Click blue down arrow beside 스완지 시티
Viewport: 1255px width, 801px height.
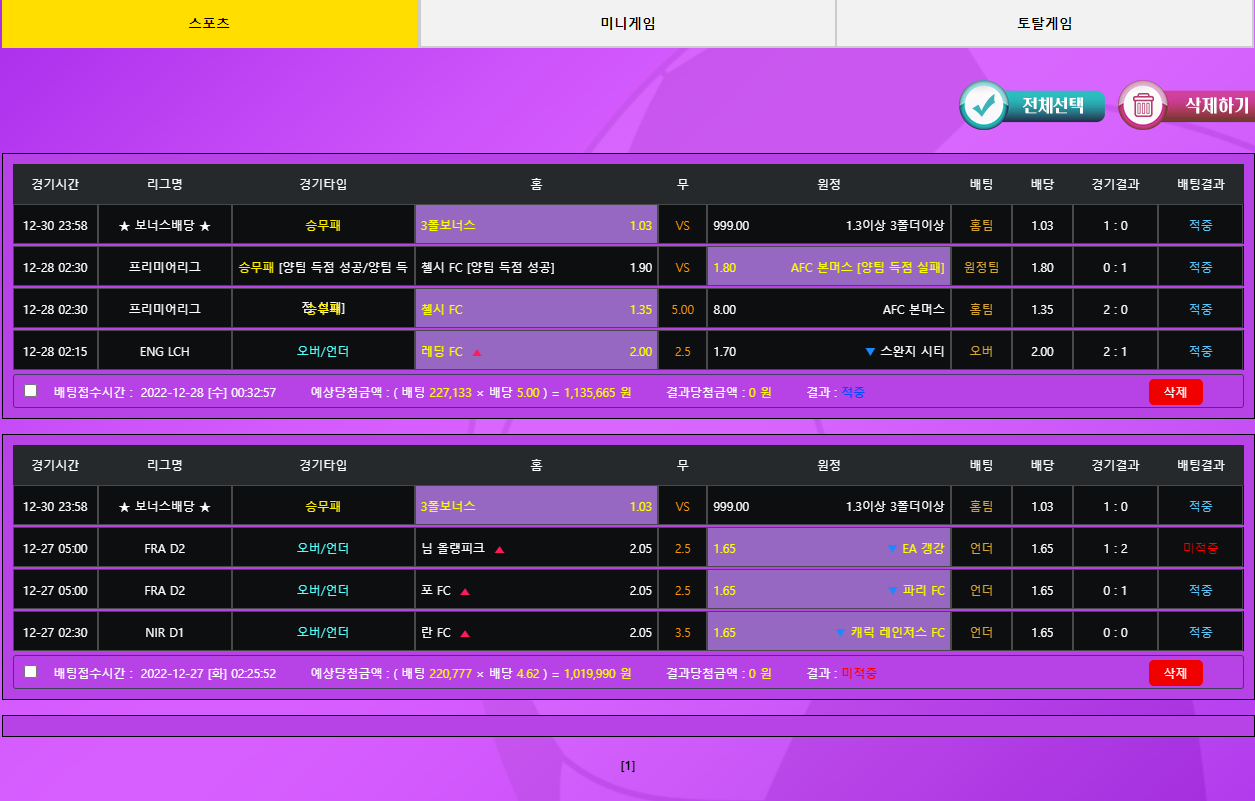click(x=869, y=352)
